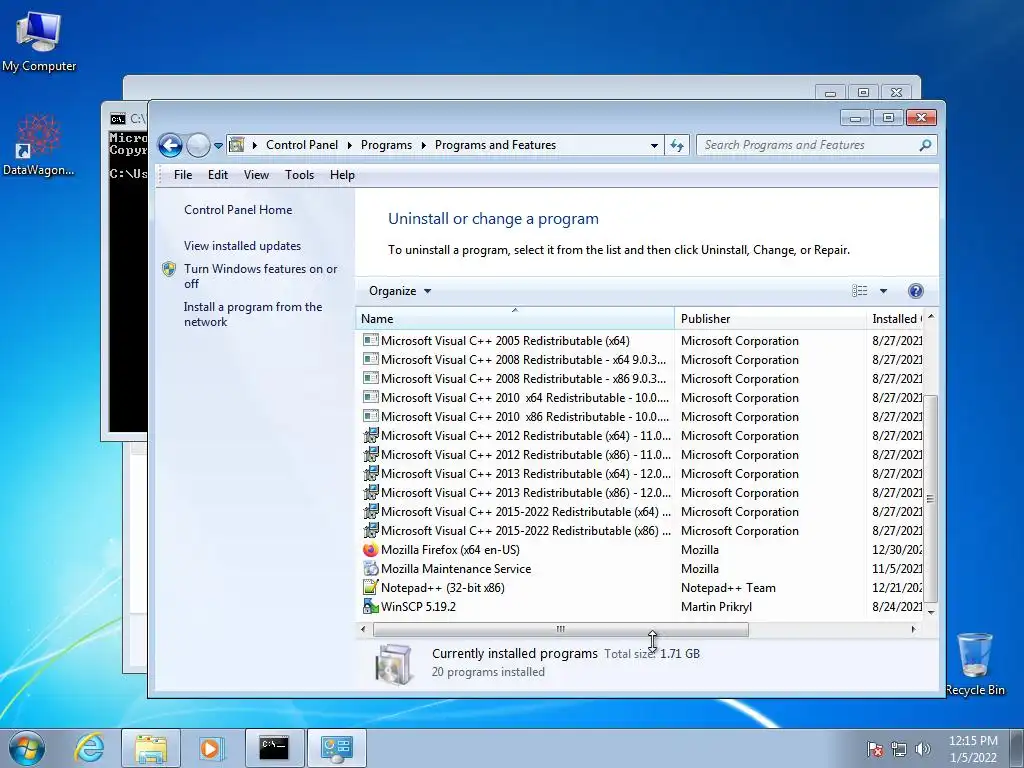Open Windows Media Player from taskbar
This screenshot has width=1024, height=768.
pyautogui.click(x=210, y=748)
